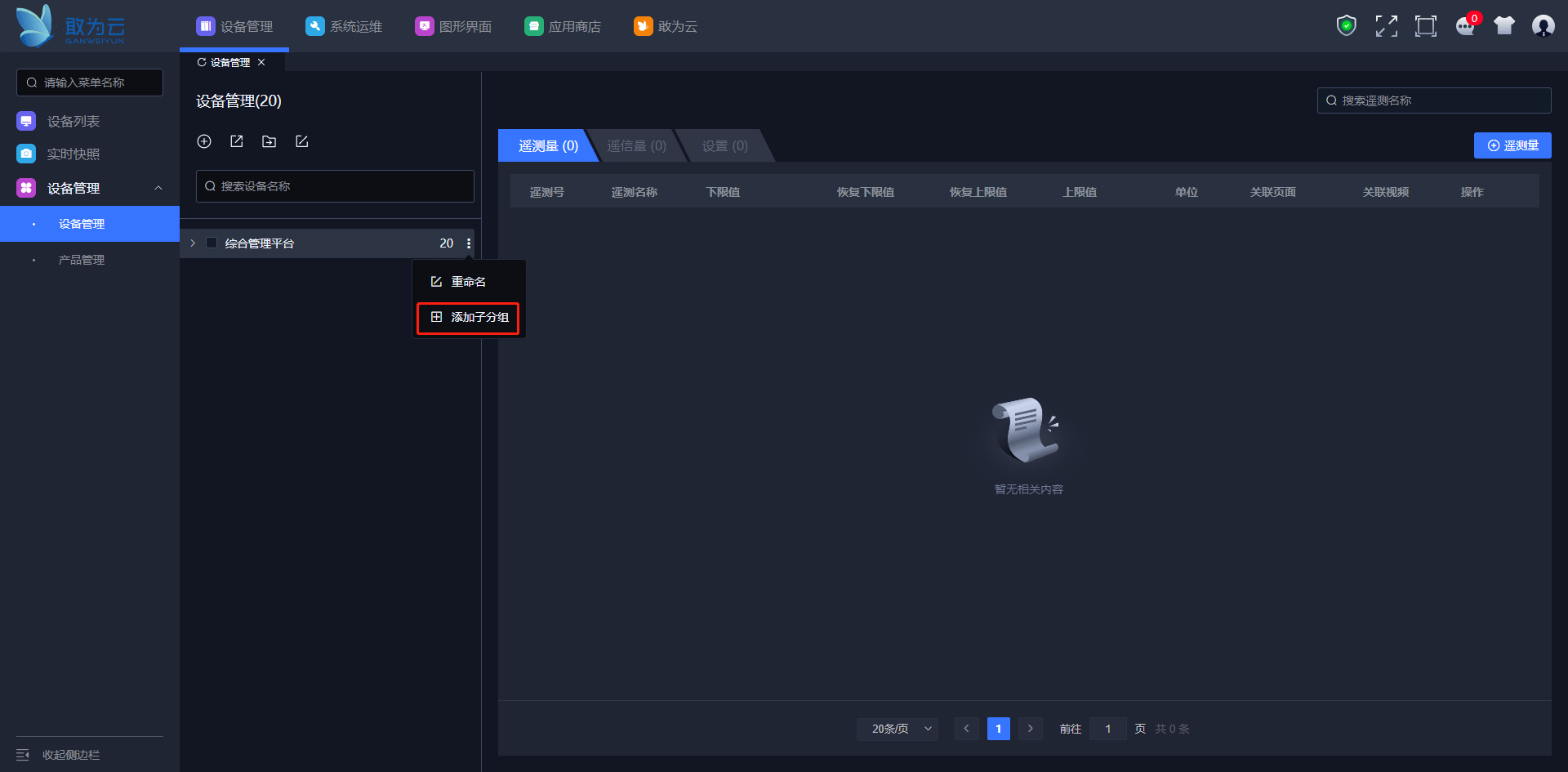This screenshot has height=772, width=1568.
Task: Click the 遥测号 column header
Action: (546, 192)
